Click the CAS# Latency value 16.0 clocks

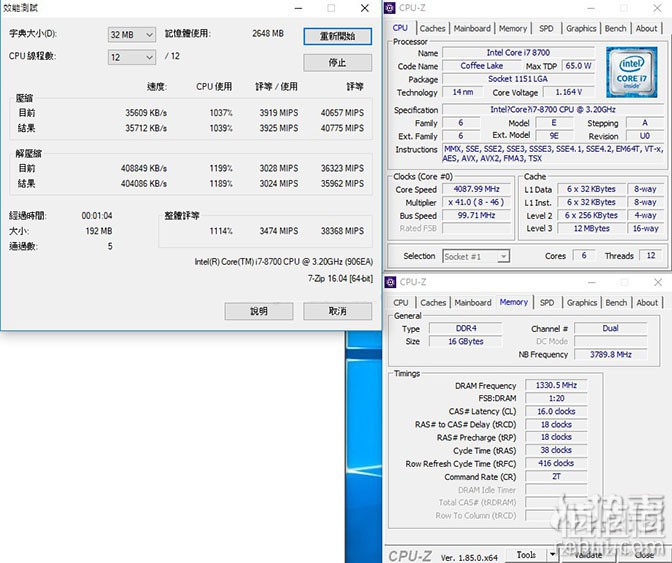tap(556, 411)
